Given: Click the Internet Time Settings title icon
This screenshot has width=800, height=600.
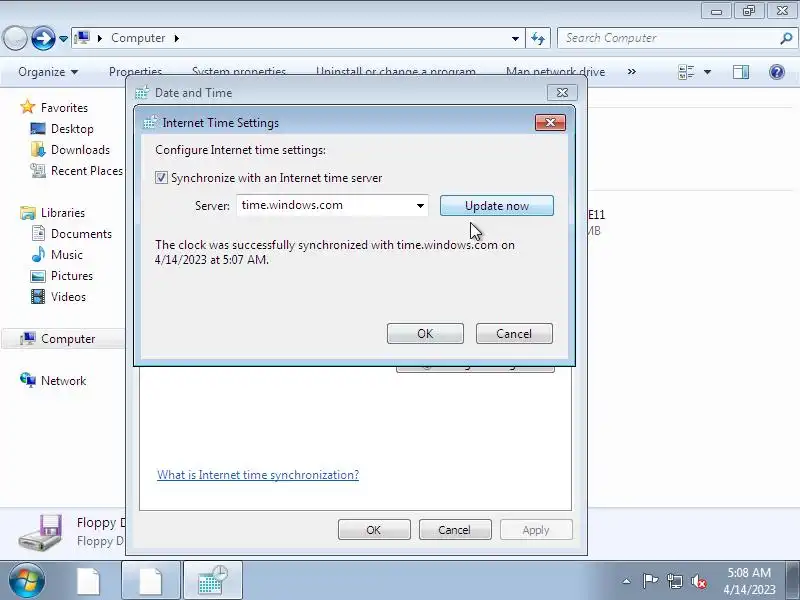Looking at the screenshot, I should point(149,122).
